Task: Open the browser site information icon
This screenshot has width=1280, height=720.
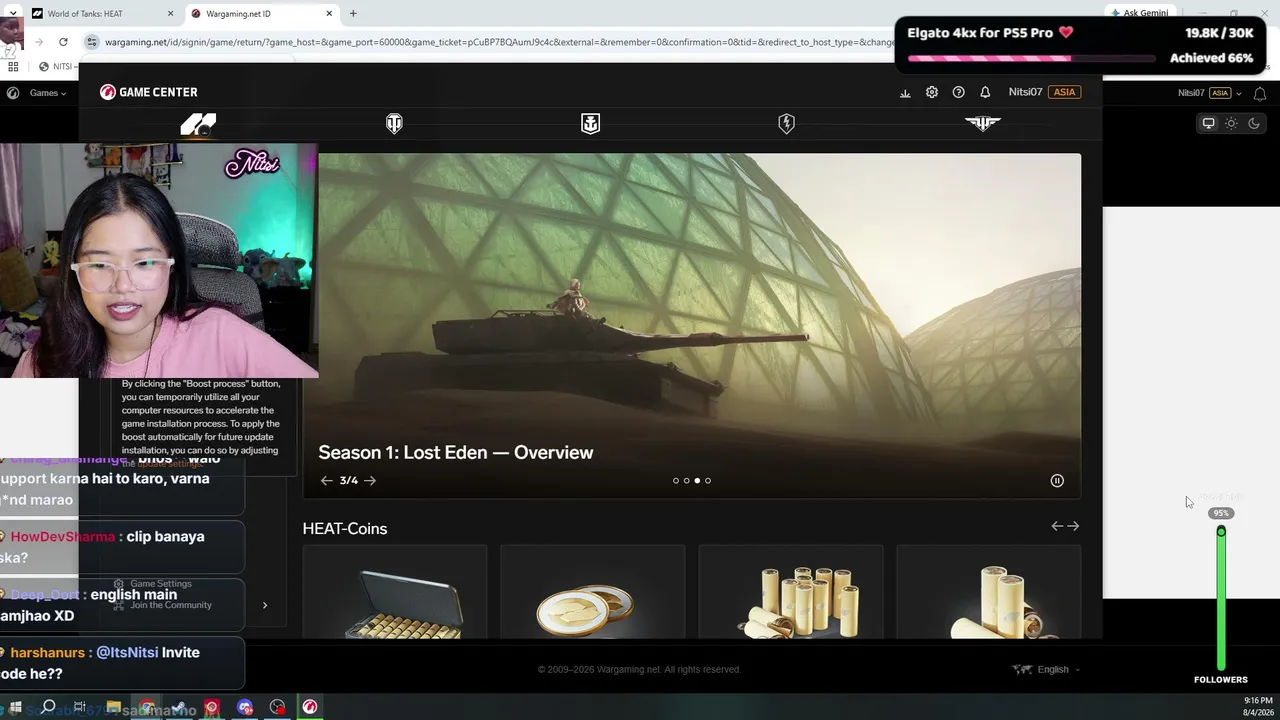Action: [92, 42]
